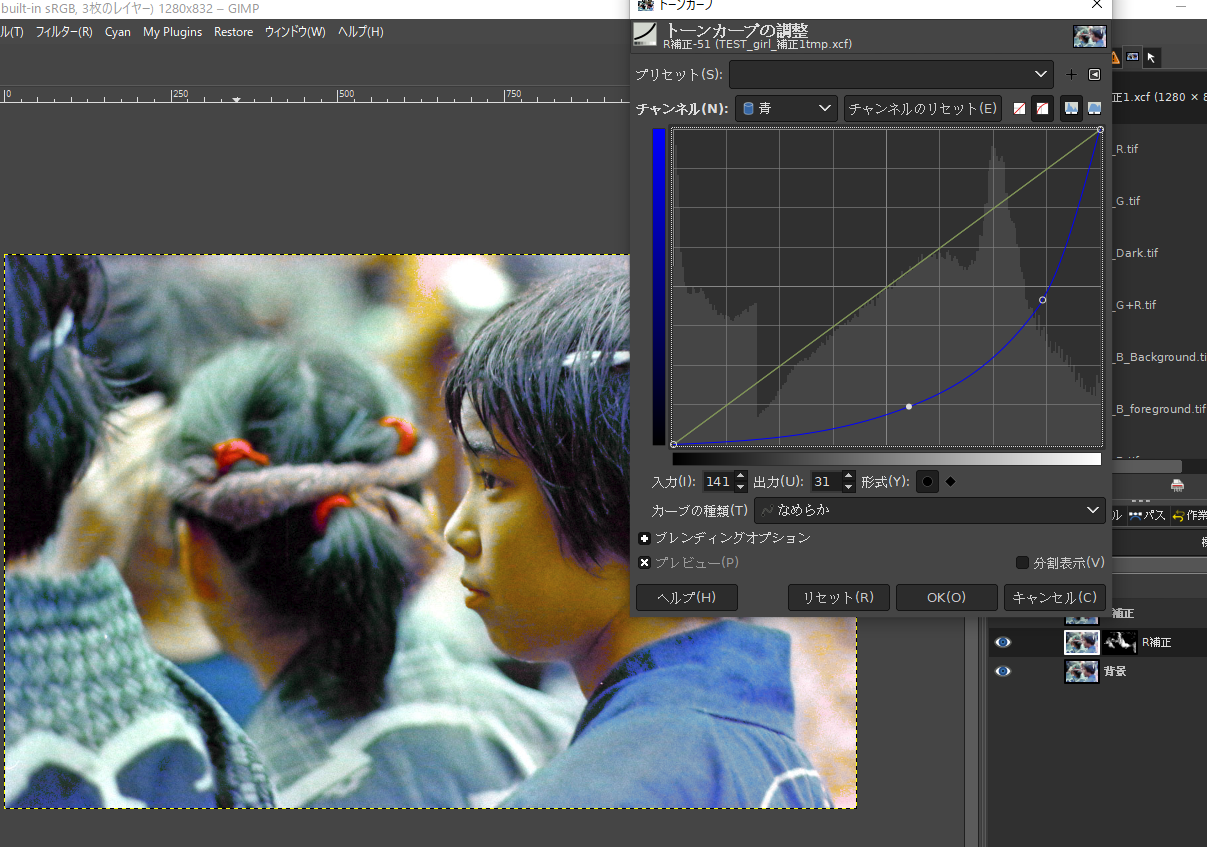Click the OK(O) button to apply curves
Viewport: 1207px width, 847px height.
946,597
